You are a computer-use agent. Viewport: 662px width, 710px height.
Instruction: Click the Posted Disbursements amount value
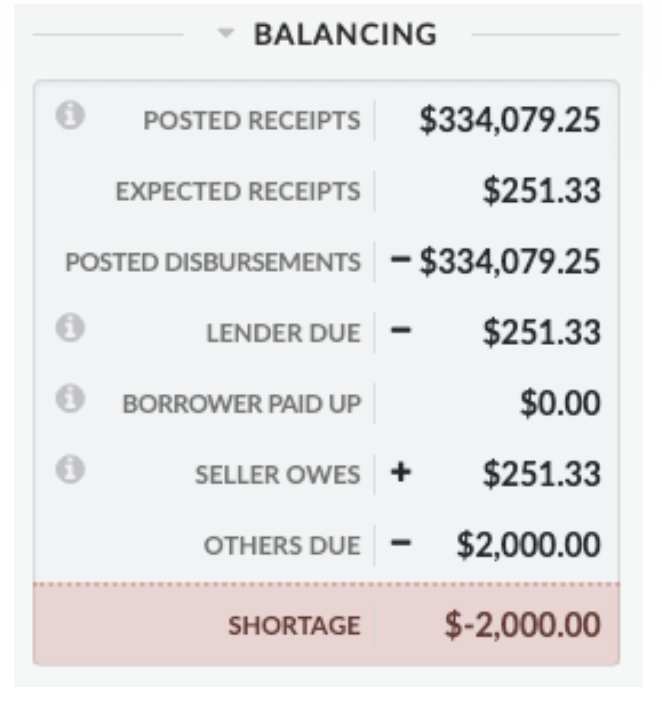(x=510, y=263)
